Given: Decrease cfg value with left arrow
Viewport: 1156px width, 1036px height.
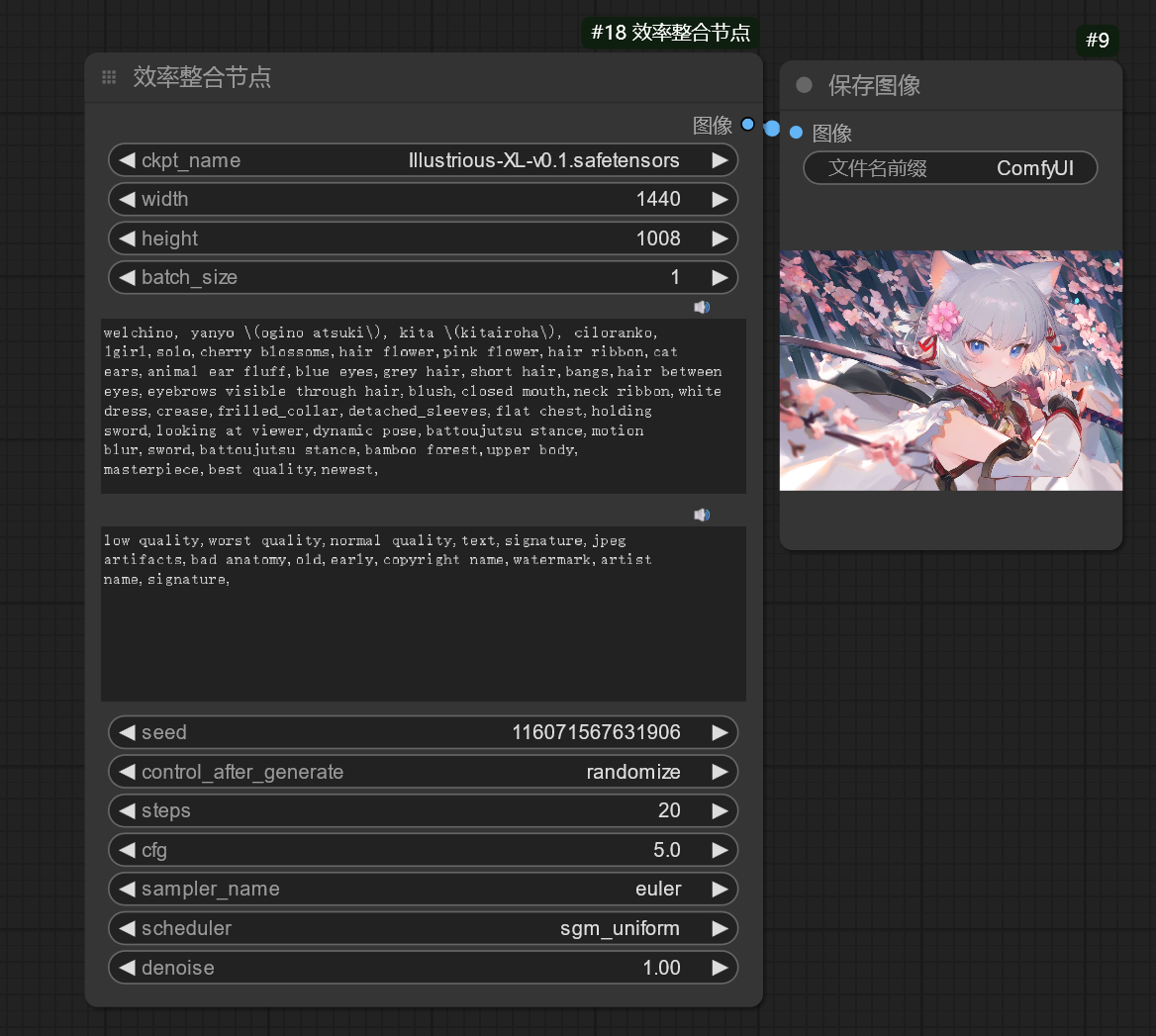Looking at the screenshot, I should pos(127,850).
